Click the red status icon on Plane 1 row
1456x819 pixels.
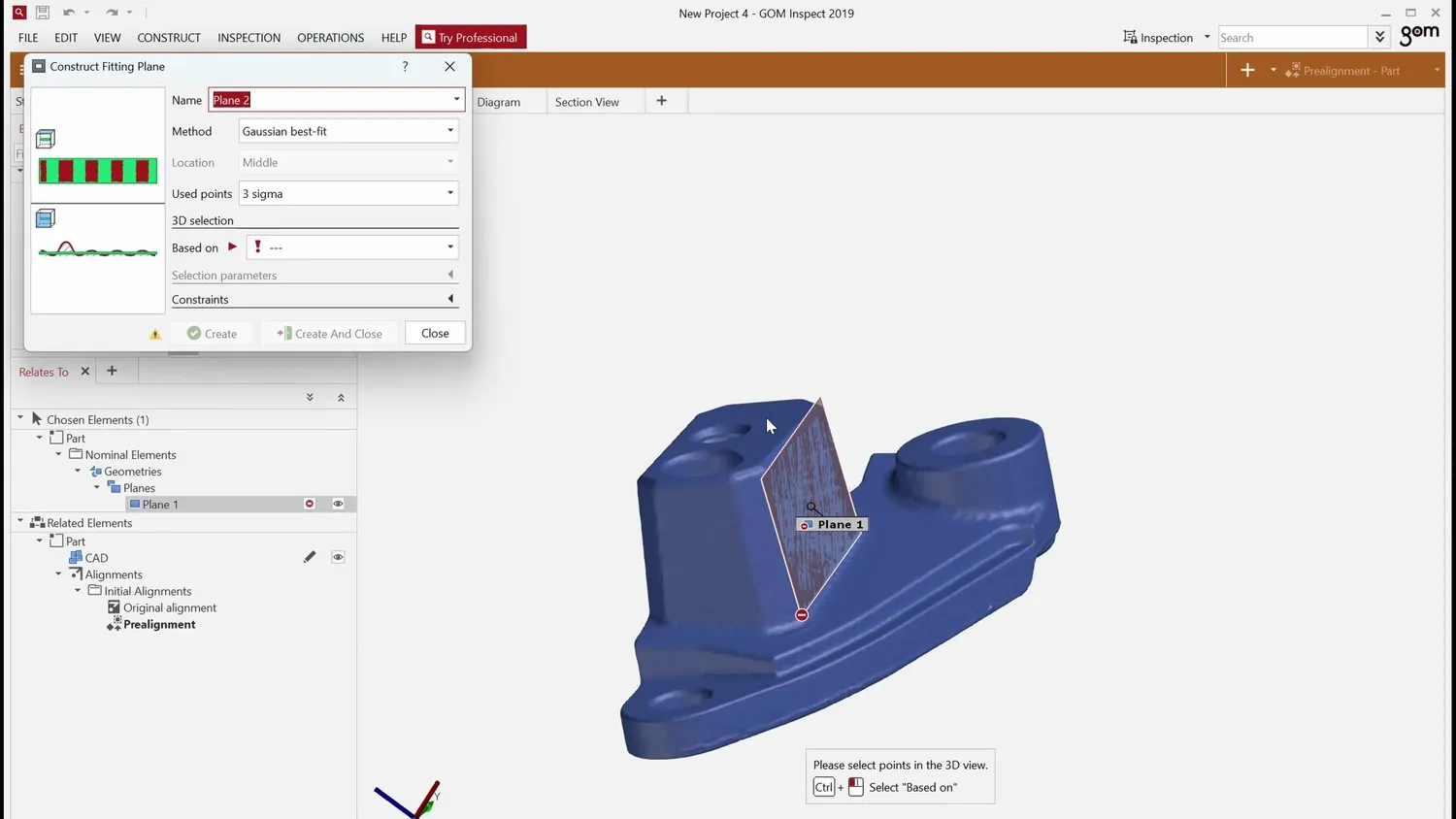[x=310, y=504]
